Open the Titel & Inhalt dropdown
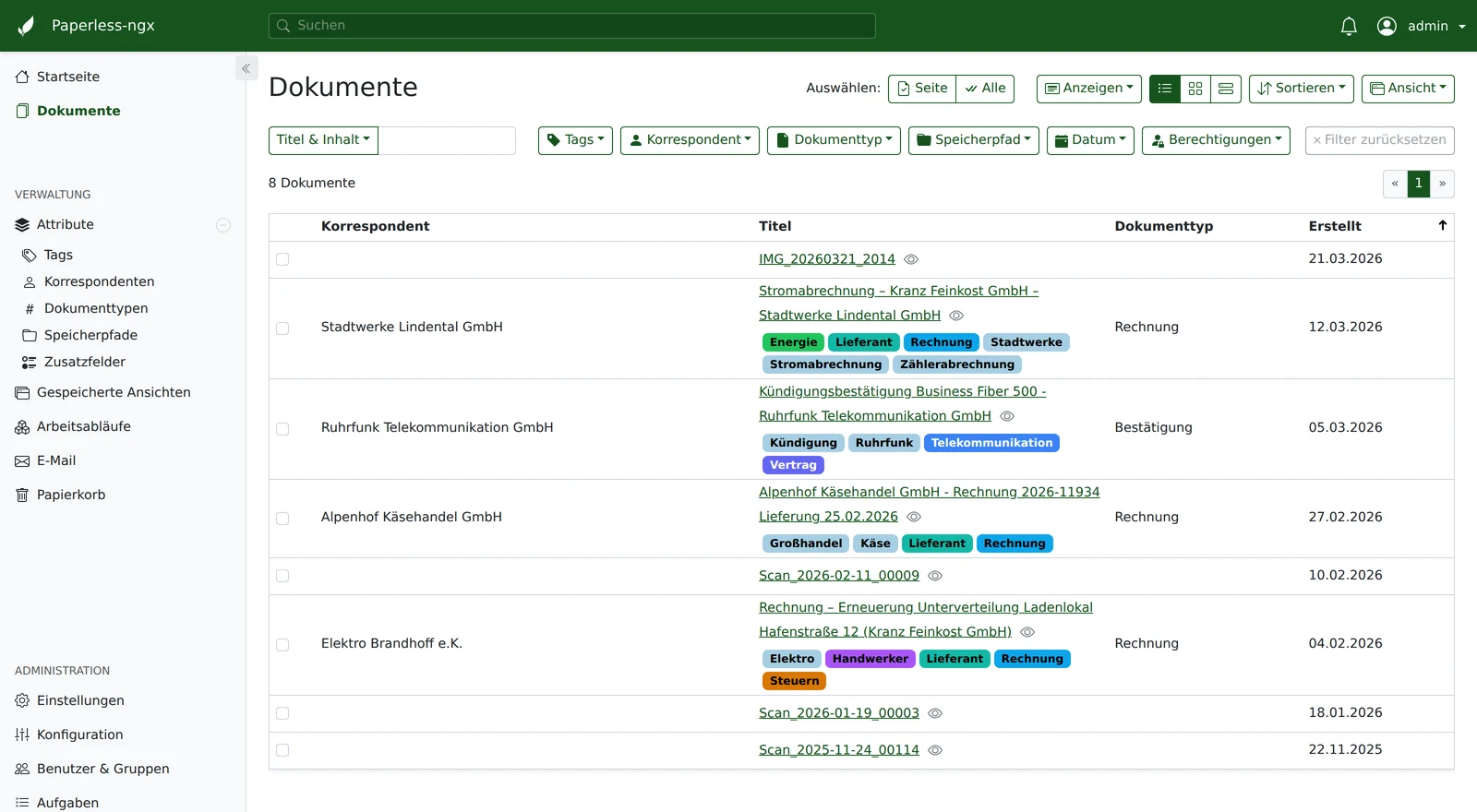The height and width of the screenshot is (812, 1477). (323, 140)
